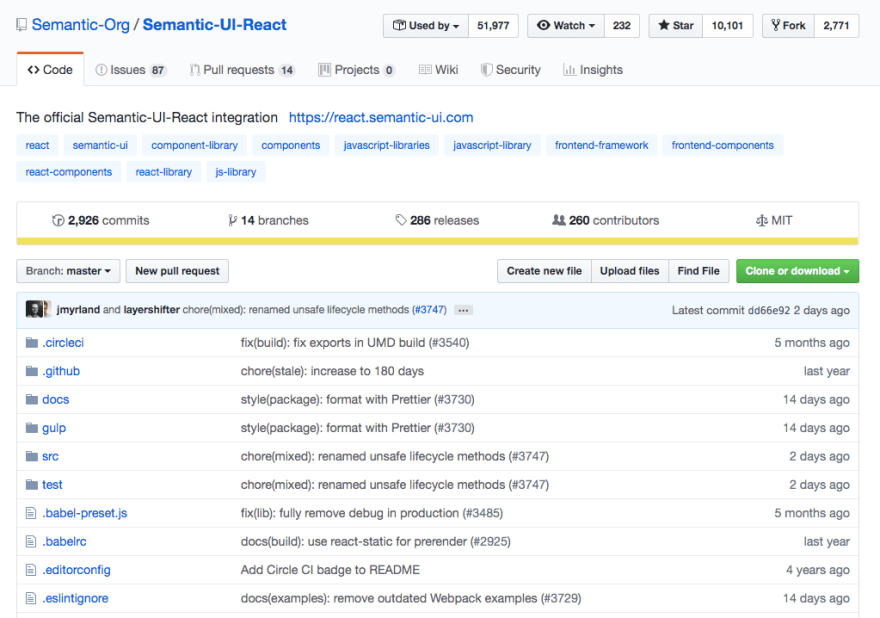
Task: Open the 'increase to 180 days' commit message
Action: tap(332, 371)
